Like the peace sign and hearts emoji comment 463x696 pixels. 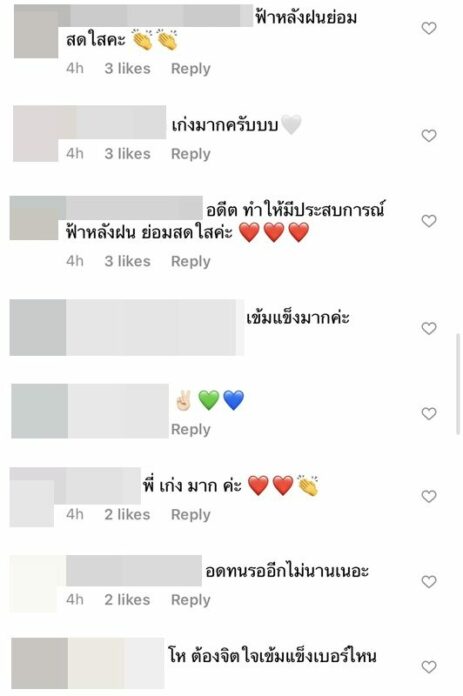tap(428, 414)
